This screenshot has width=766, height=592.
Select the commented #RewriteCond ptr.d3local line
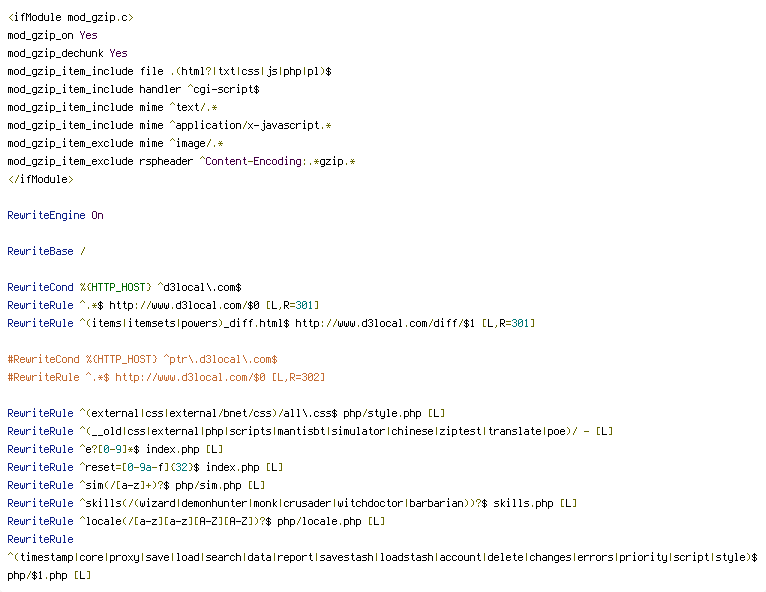pyautogui.click(x=143, y=359)
